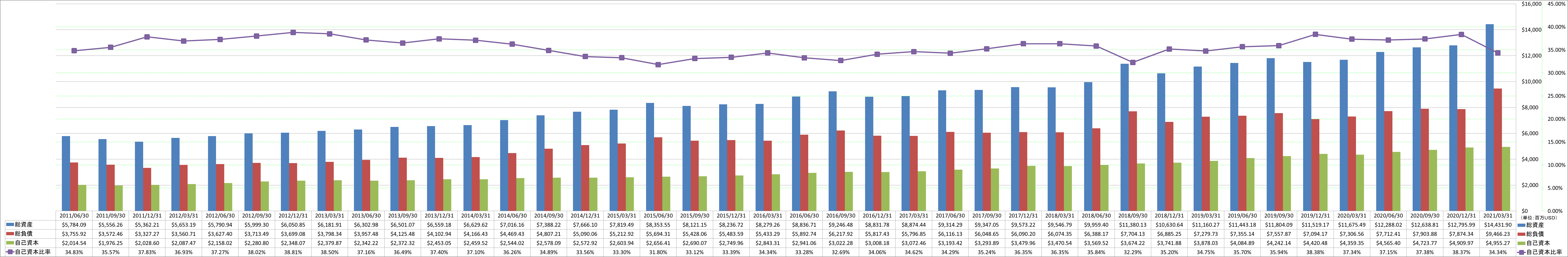
Task: Select the 2015/06/30 date column header
Action: pyautogui.click(x=658, y=216)
